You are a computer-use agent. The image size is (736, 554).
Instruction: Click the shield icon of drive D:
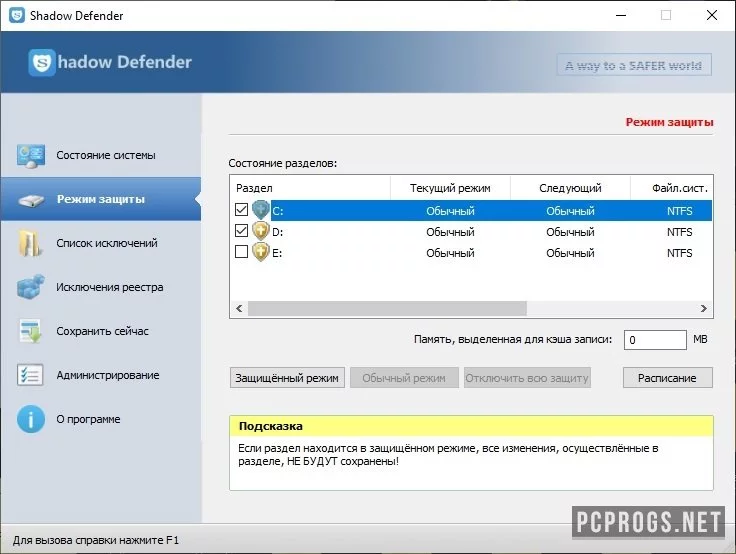(261, 231)
